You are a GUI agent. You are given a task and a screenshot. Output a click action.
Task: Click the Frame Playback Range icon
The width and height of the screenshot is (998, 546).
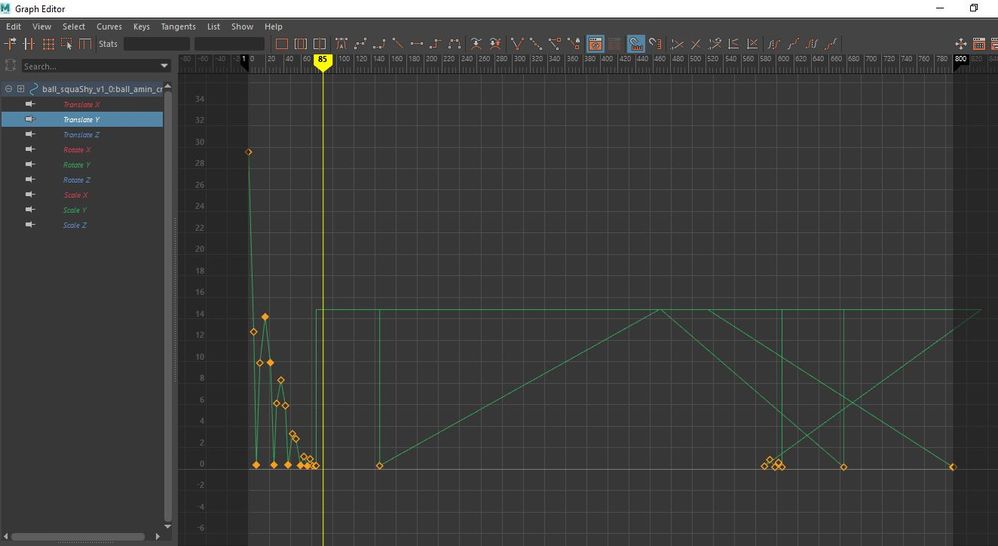300,44
